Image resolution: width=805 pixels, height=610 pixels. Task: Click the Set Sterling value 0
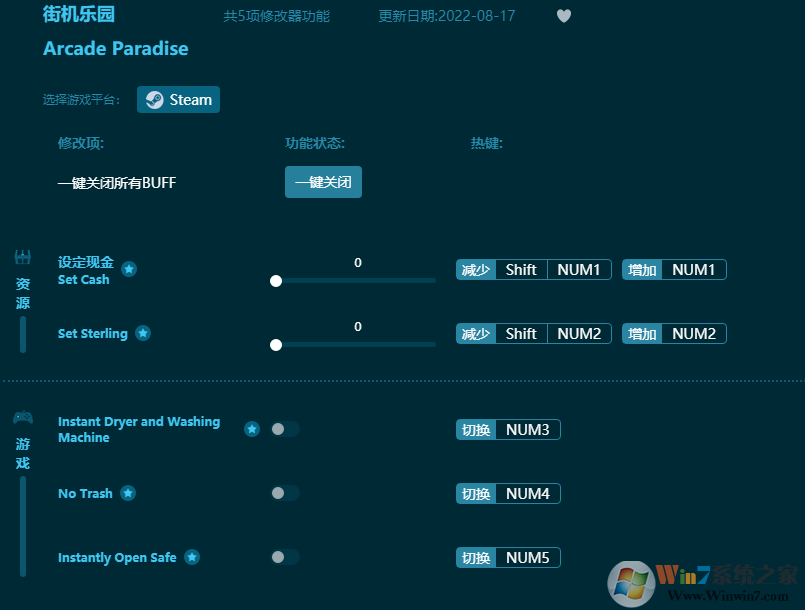(358, 327)
